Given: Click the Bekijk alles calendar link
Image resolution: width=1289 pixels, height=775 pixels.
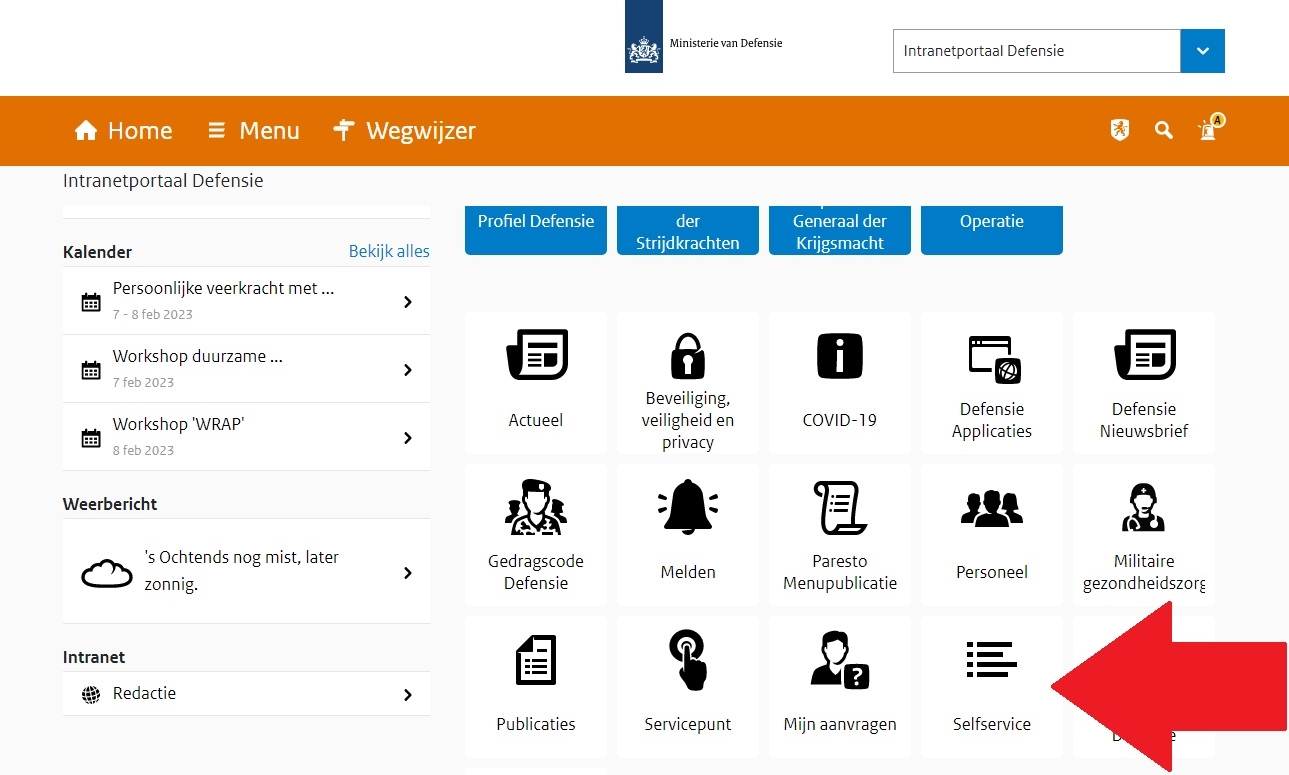Looking at the screenshot, I should [x=389, y=251].
